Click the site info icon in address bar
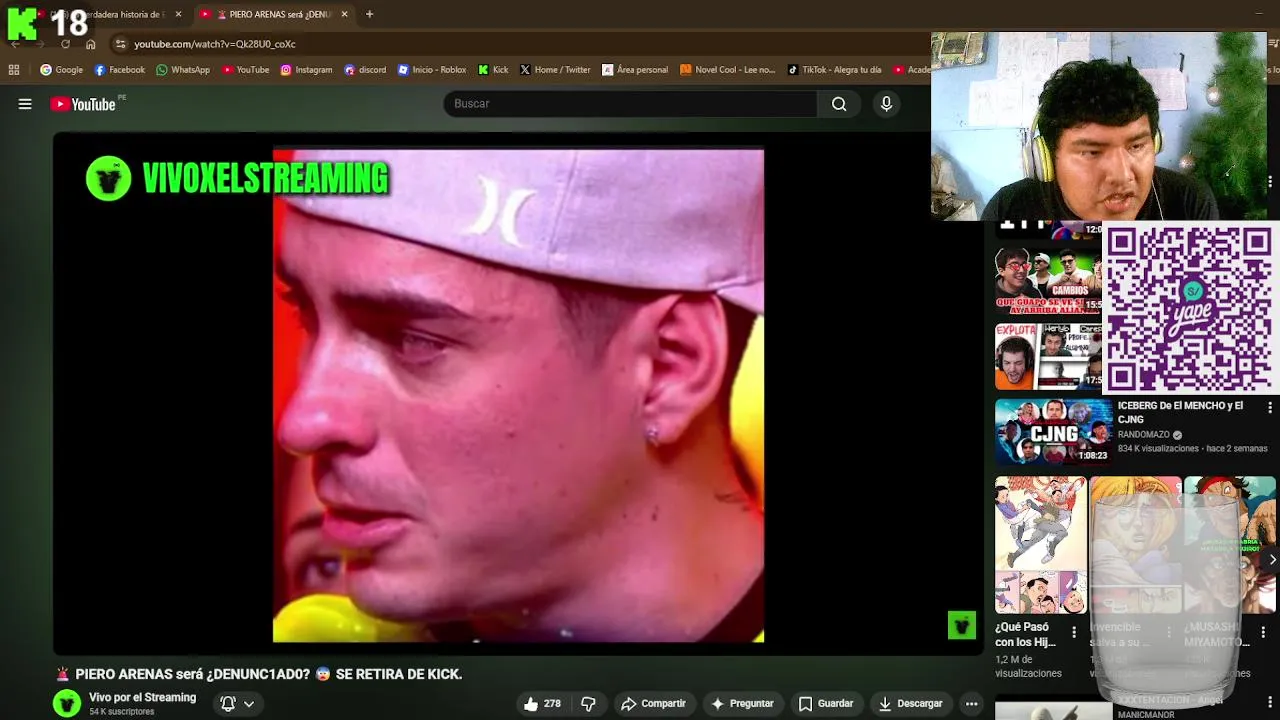The image size is (1280, 720). click(120, 44)
